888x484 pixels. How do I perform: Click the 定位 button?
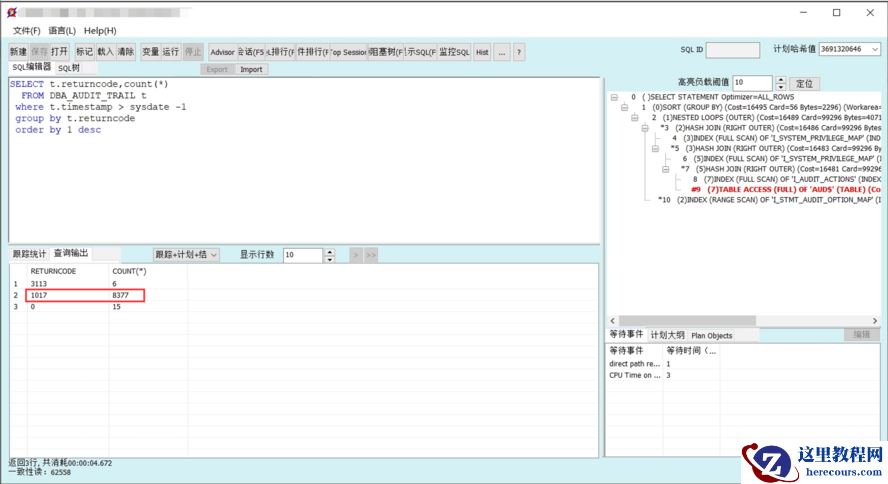click(804, 83)
